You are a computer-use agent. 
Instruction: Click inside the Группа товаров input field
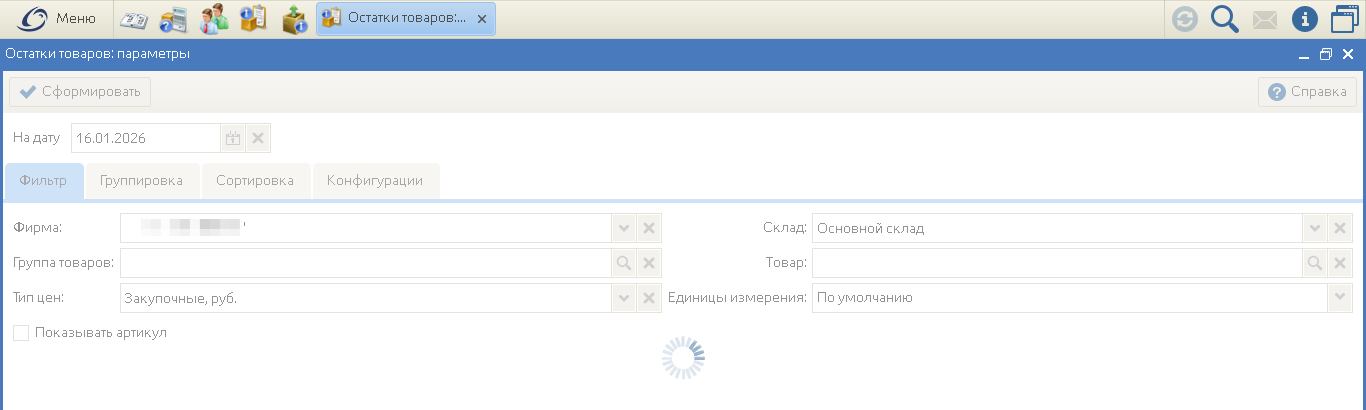(x=364, y=263)
